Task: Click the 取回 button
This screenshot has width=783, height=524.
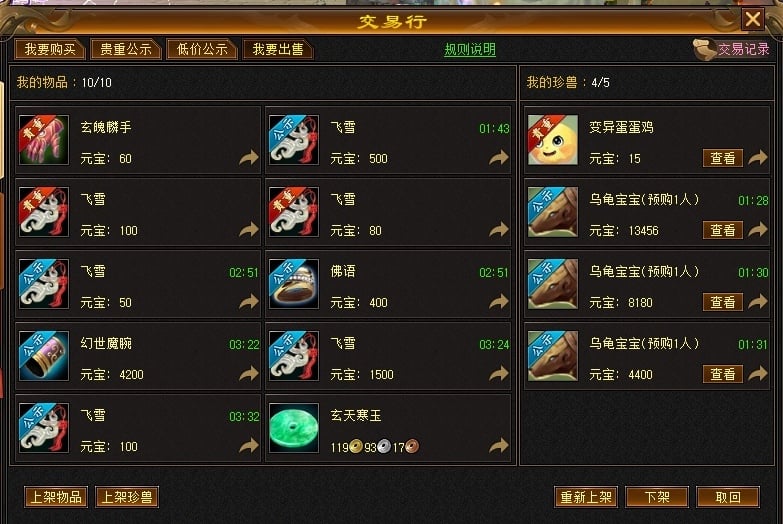Action: click(728, 497)
